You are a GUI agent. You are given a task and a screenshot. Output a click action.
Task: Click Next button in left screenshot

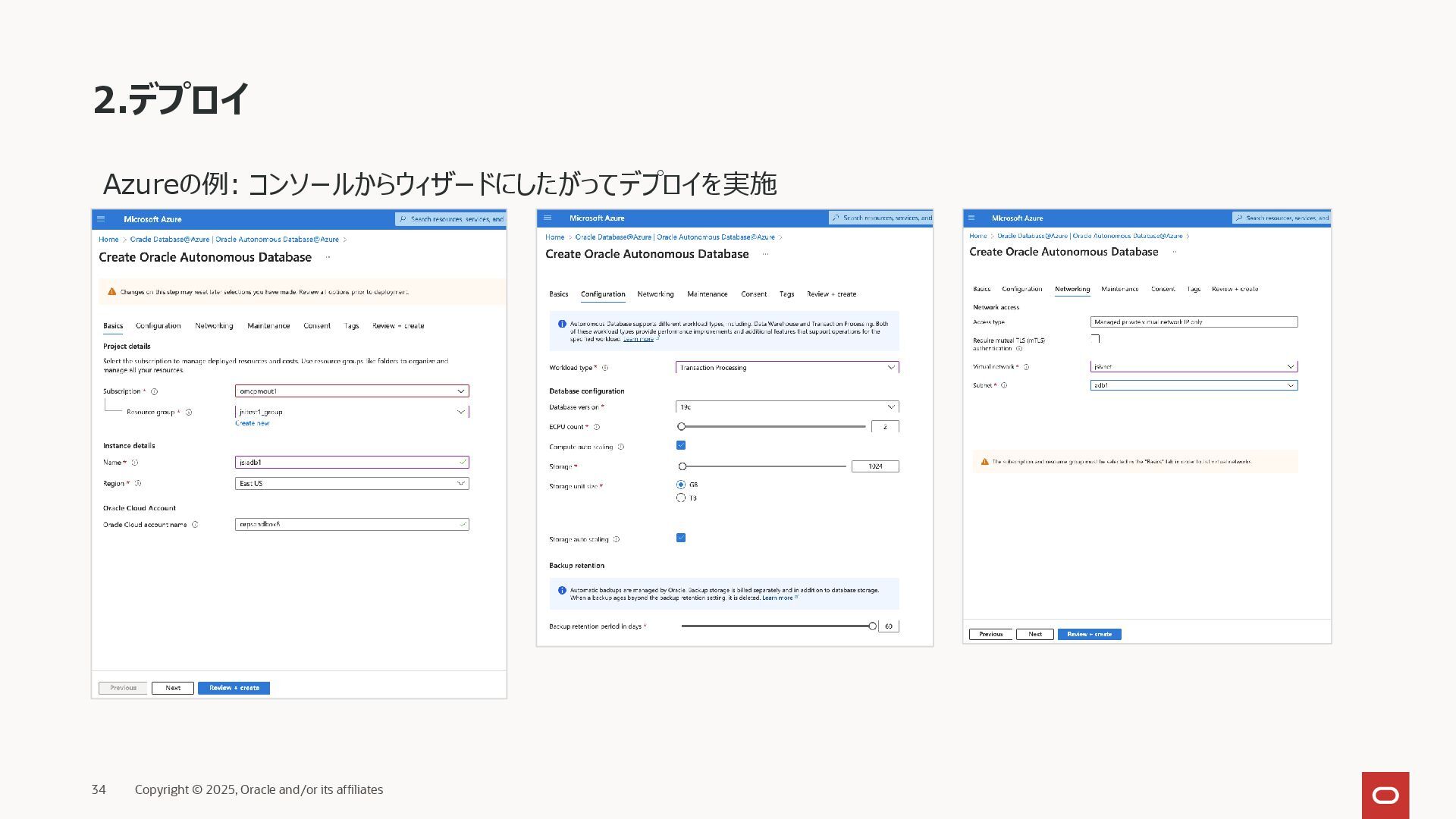click(173, 689)
